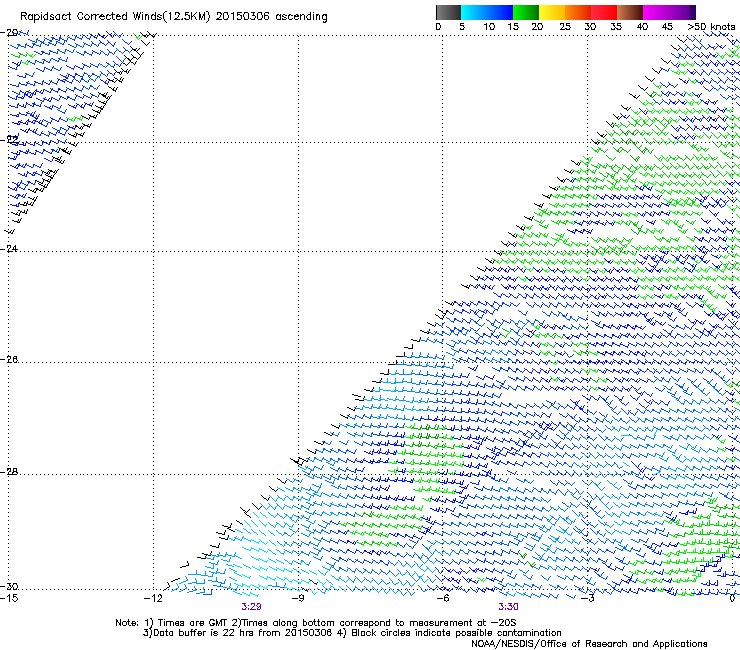Click the "35" label under the color scale
This screenshot has width=740, height=650.
tap(616, 27)
